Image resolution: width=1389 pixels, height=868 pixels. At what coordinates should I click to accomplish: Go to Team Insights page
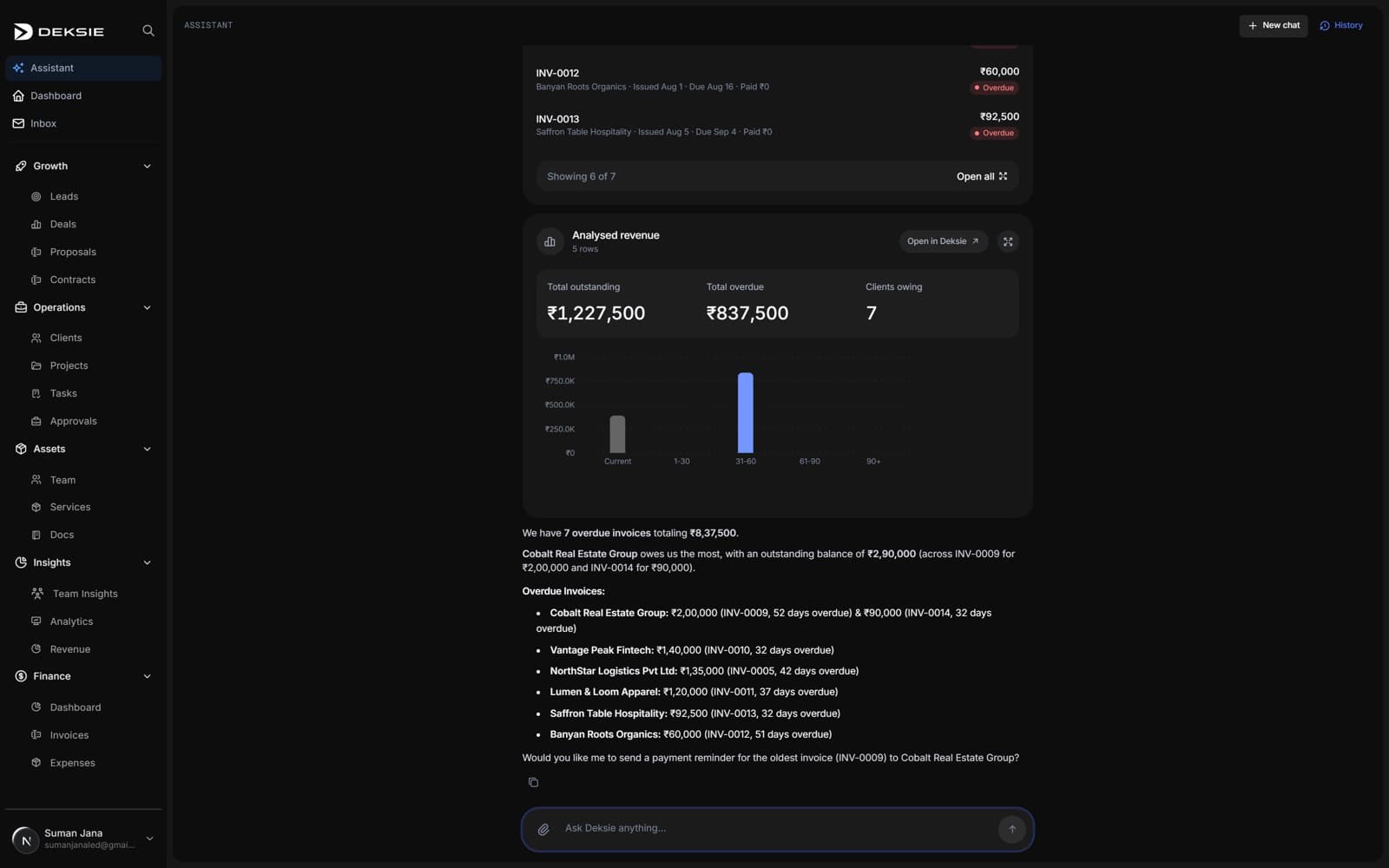(83, 594)
